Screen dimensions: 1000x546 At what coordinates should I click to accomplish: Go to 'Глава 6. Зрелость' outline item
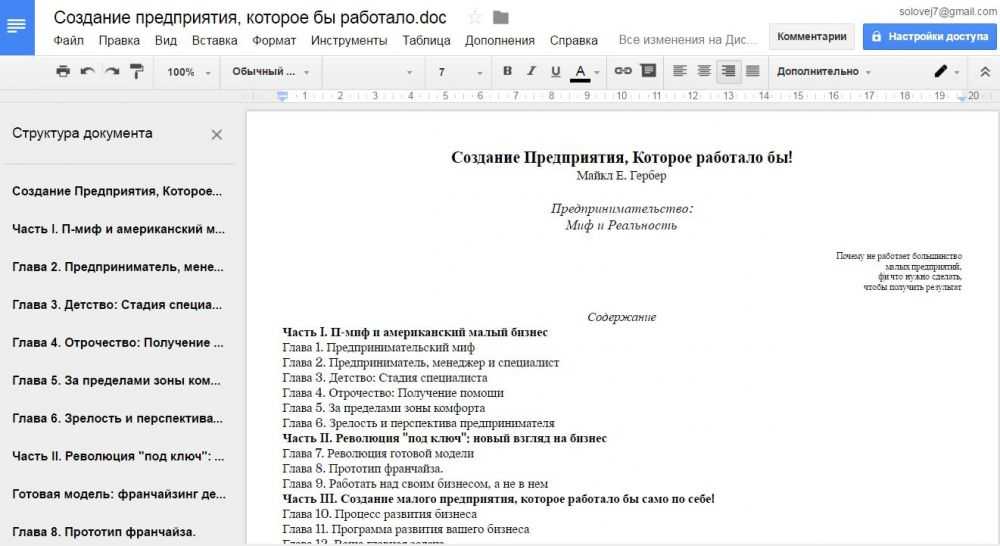coord(117,418)
